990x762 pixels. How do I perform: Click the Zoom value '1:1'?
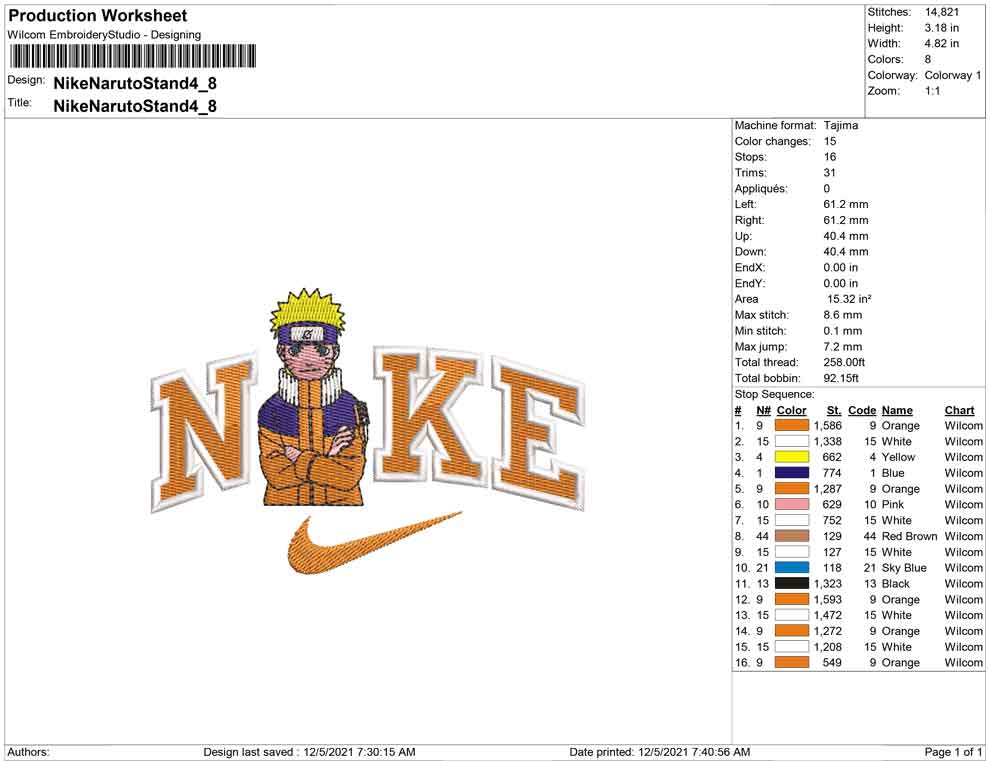click(933, 91)
